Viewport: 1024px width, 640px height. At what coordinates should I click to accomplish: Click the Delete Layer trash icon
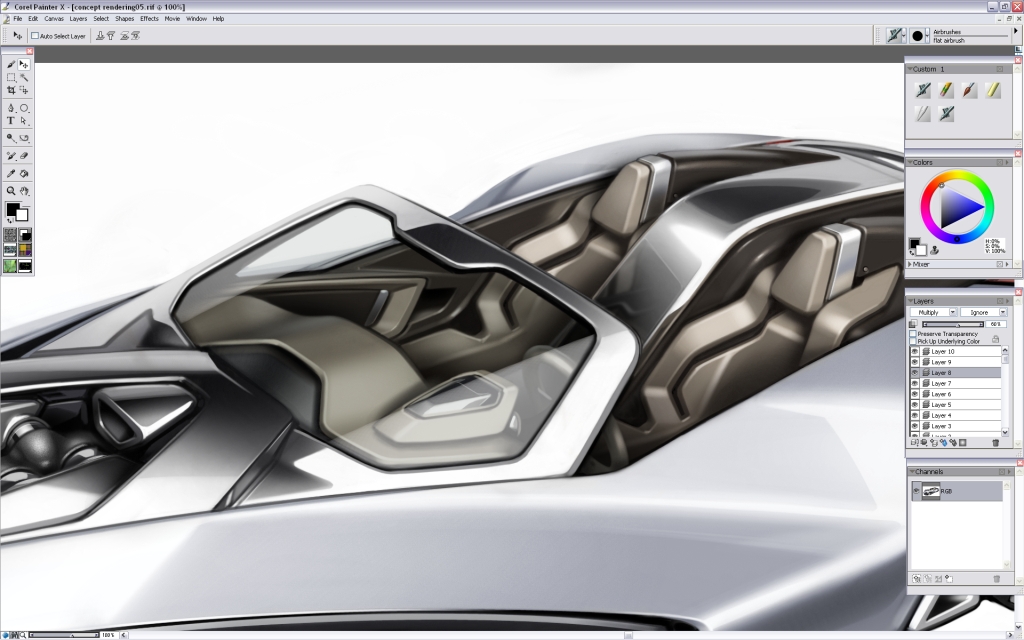click(995, 442)
